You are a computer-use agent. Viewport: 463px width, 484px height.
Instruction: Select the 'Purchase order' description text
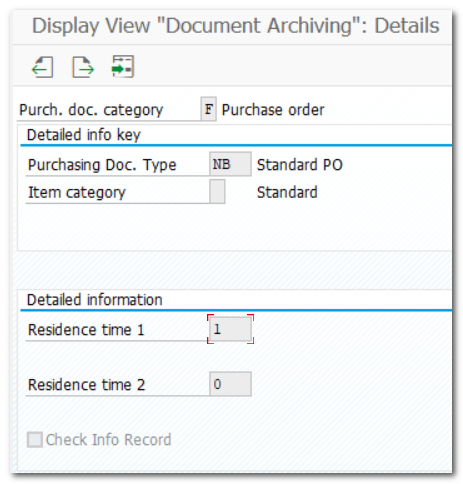(x=273, y=110)
